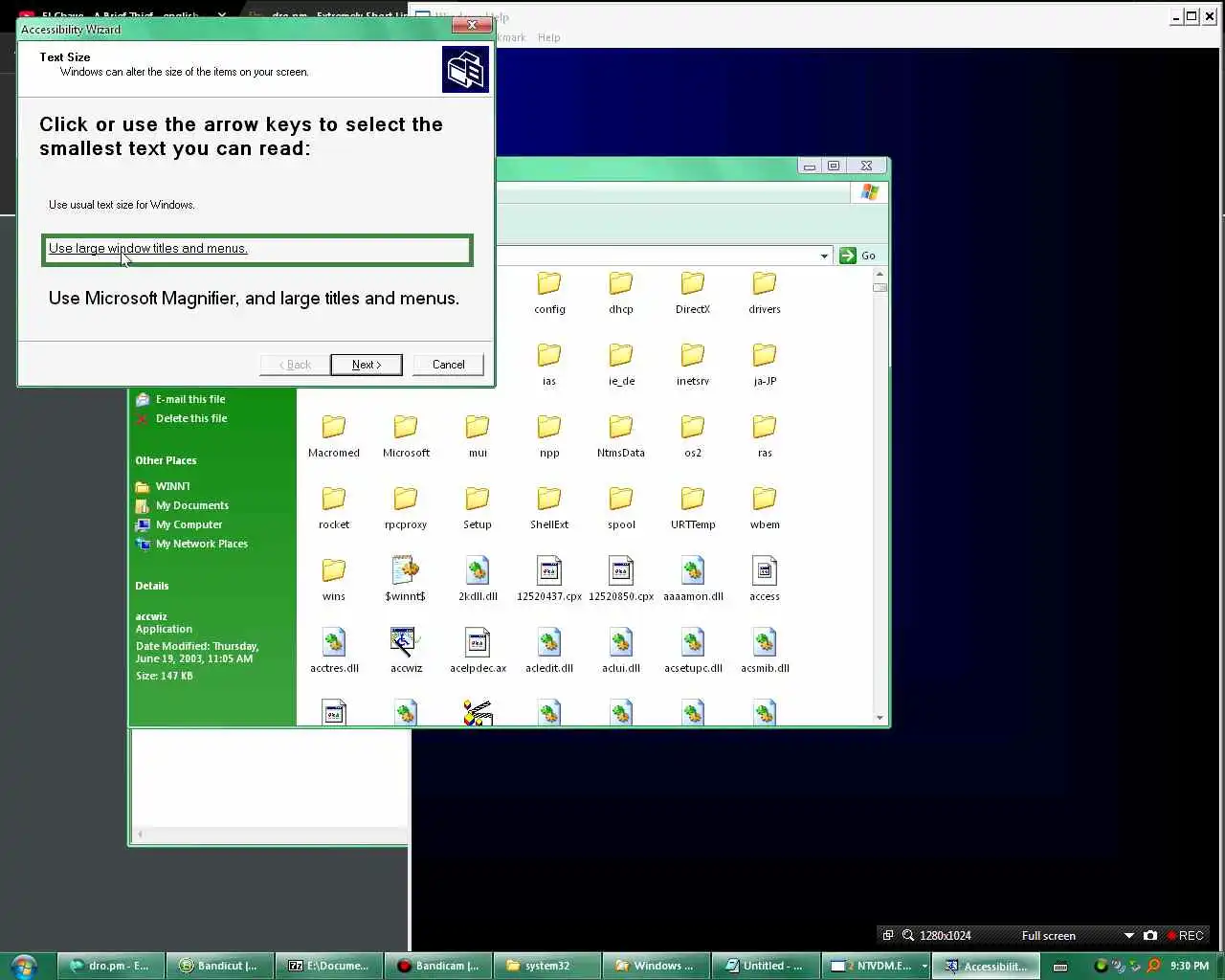Select the wins folder
This screenshot has height=980, width=1225.
334,580
